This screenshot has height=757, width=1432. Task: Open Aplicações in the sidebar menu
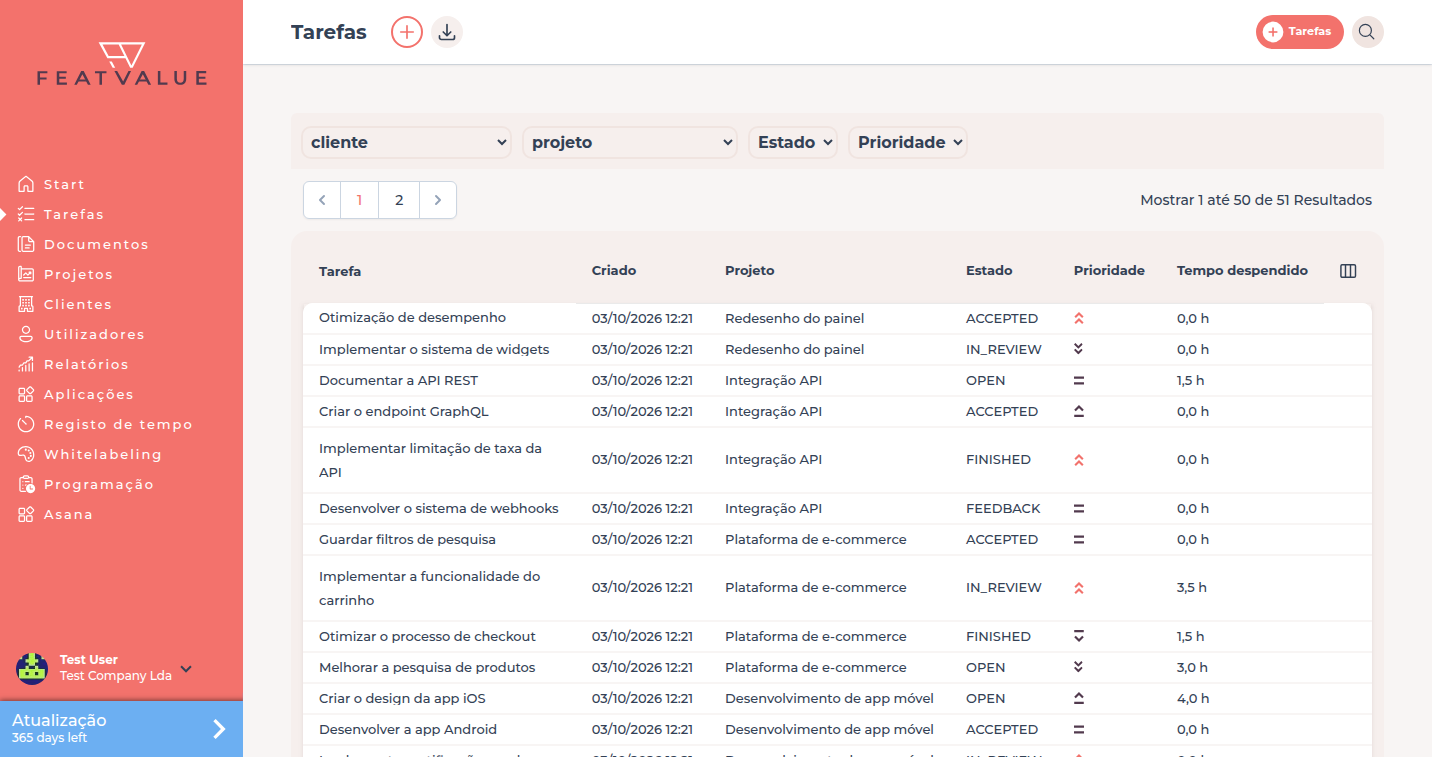click(89, 394)
